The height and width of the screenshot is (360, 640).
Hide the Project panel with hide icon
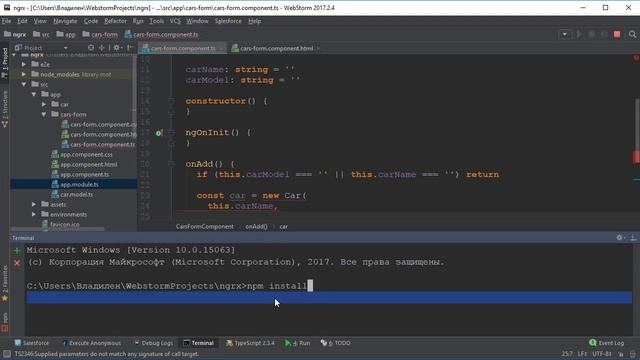tap(130, 48)
